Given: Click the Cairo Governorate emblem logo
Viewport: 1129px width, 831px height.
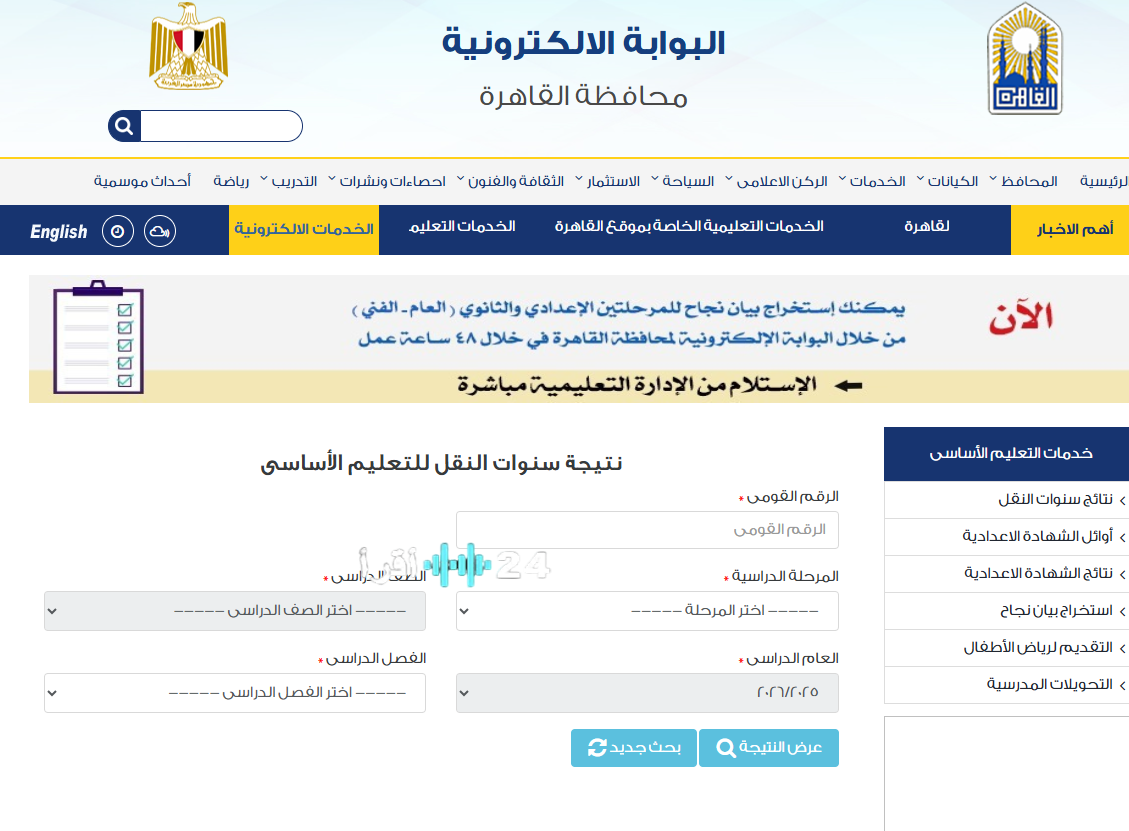Looking at the screenshot, I should tap(1024, 57).
